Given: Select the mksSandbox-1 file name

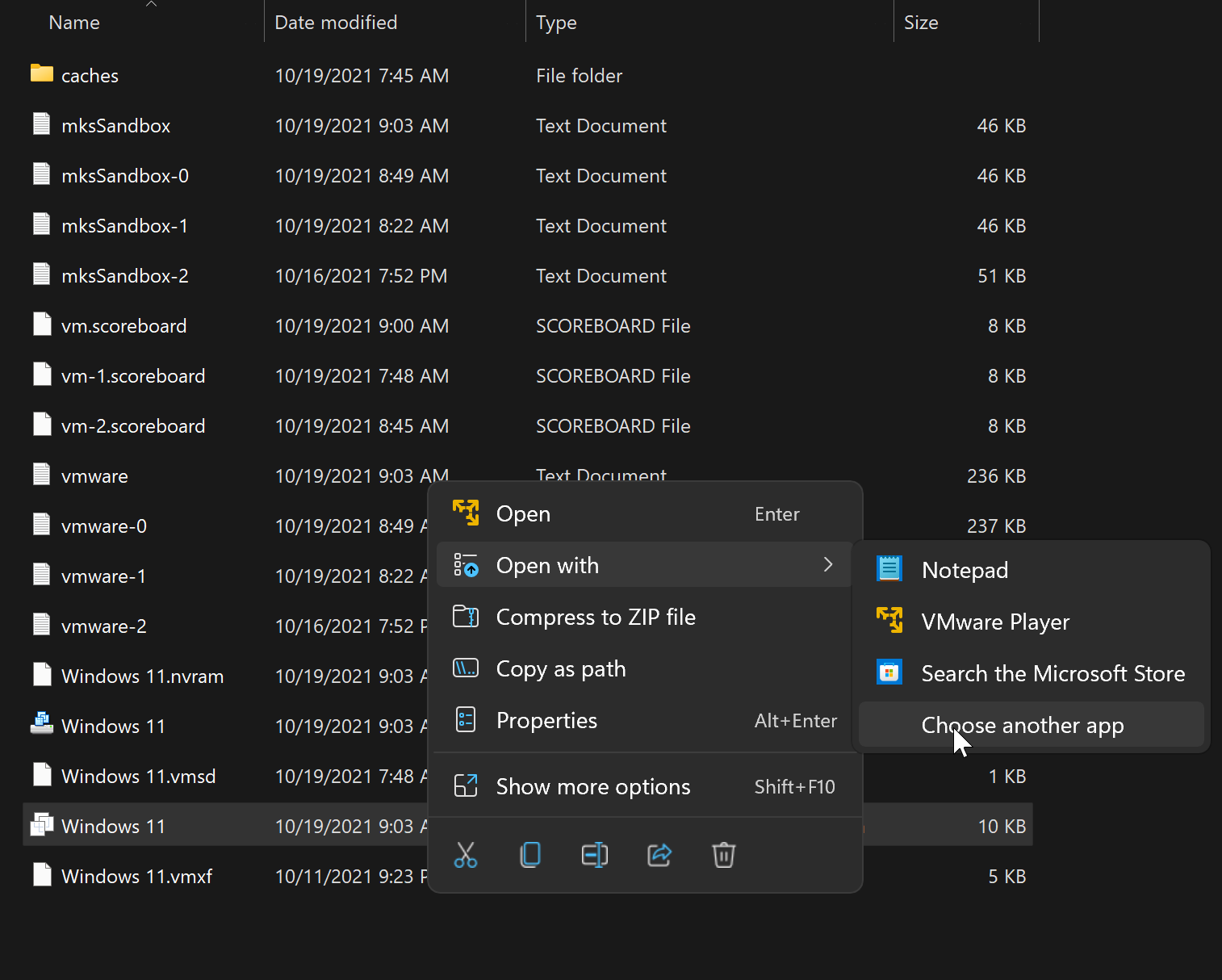Looking at the screenshot, I should (x=124, y=226).
